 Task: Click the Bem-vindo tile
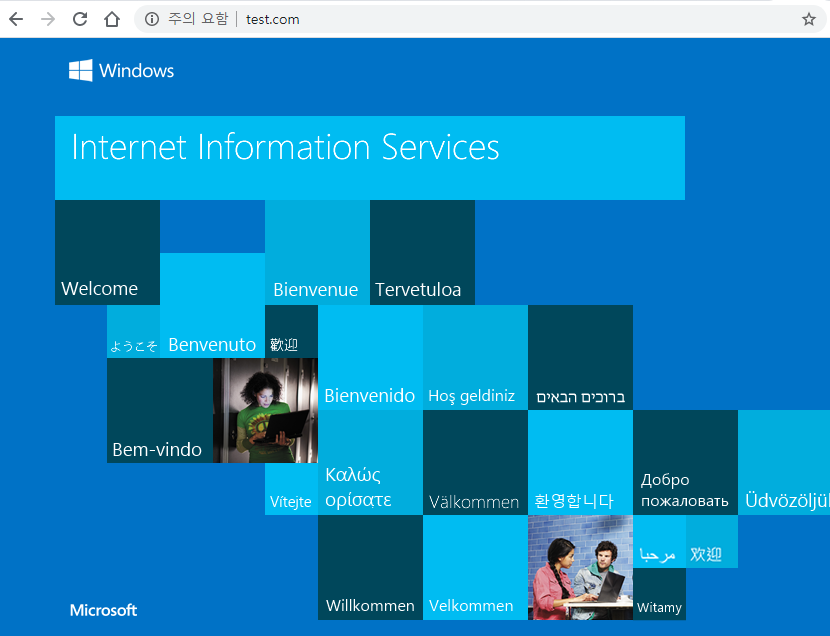[x=160, y=410]
